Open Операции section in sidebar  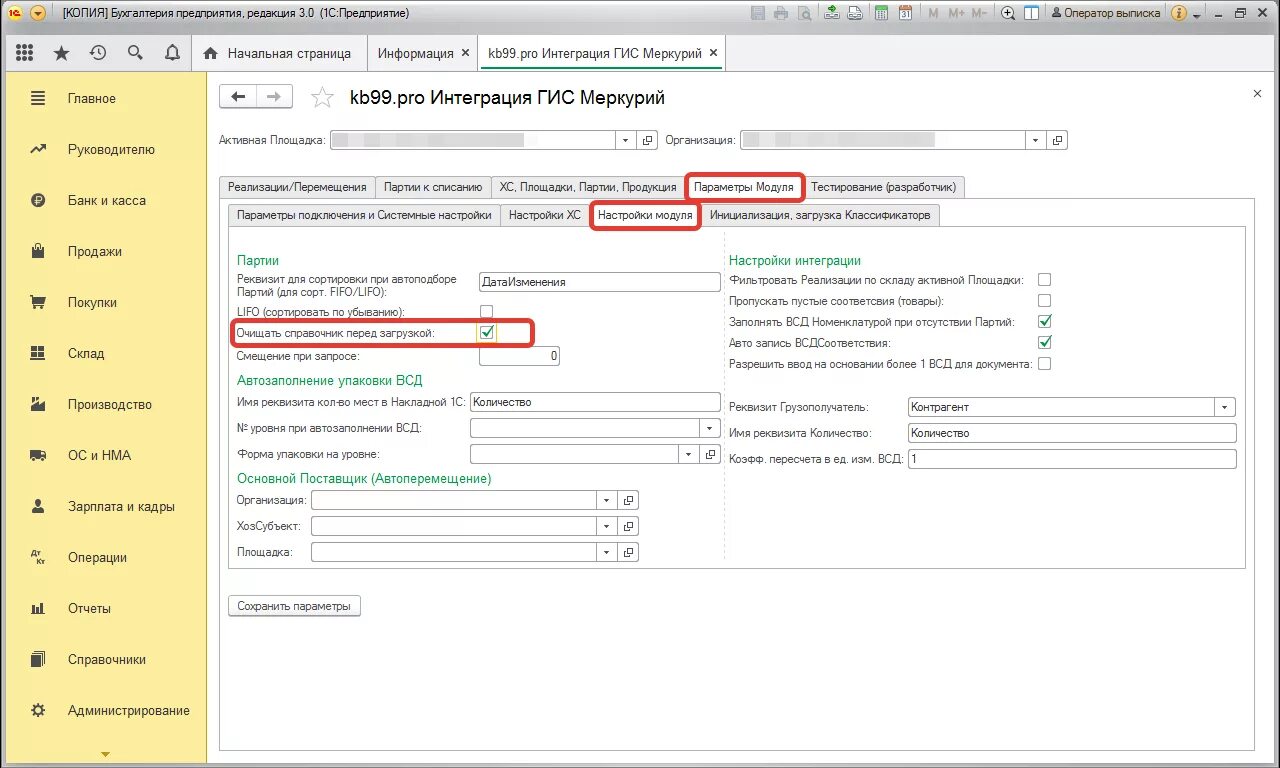coord(97,557)
